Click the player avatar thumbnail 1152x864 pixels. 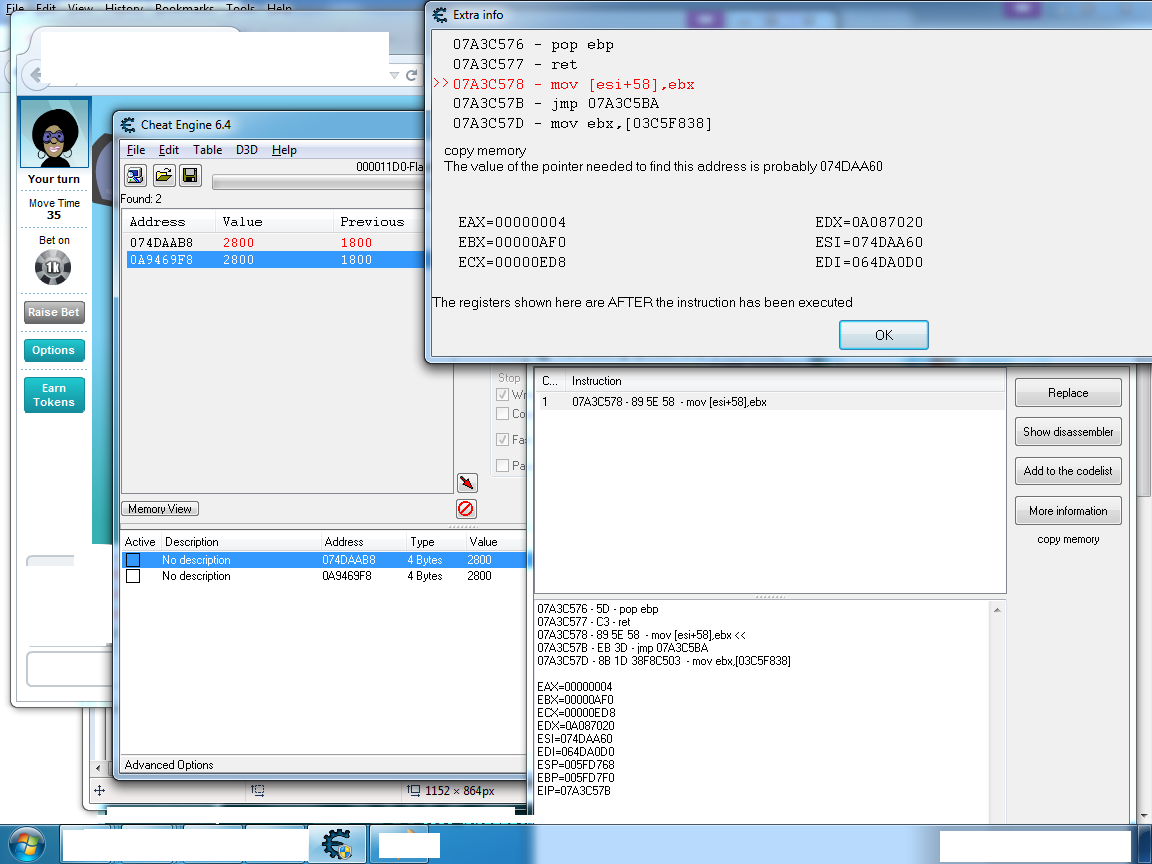(54, 135)
